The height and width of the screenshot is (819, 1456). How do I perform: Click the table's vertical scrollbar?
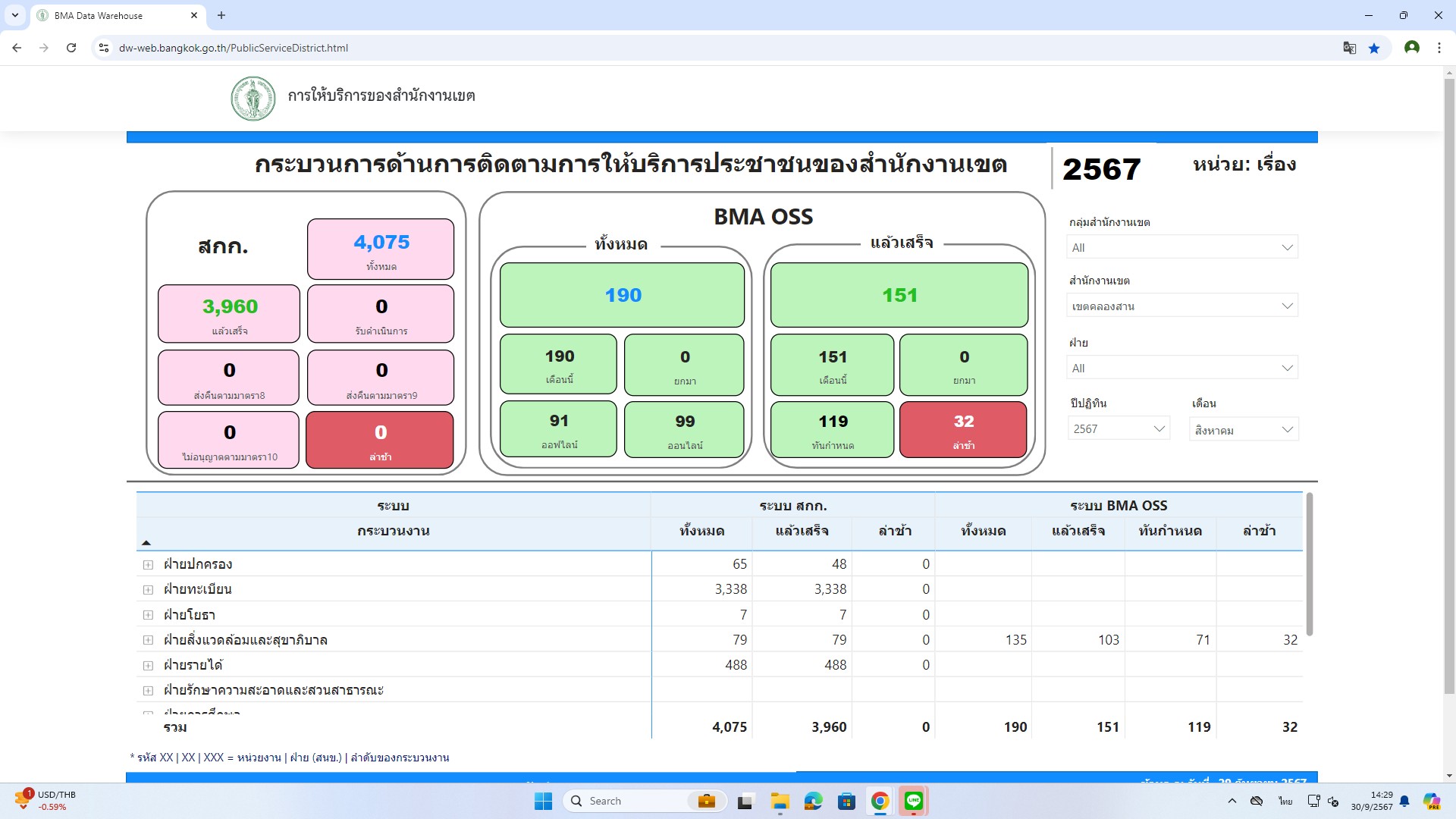(1309, 565)
